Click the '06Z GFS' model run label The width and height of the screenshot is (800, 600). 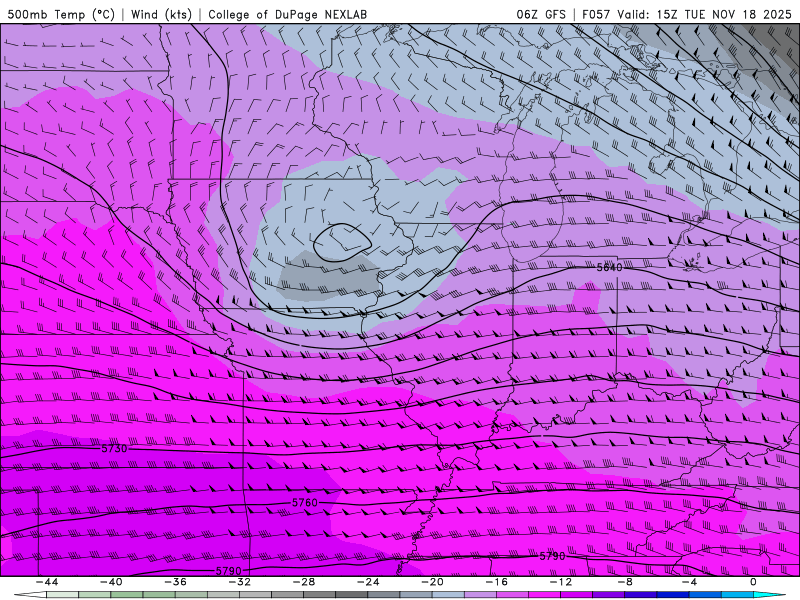(541, 14)
